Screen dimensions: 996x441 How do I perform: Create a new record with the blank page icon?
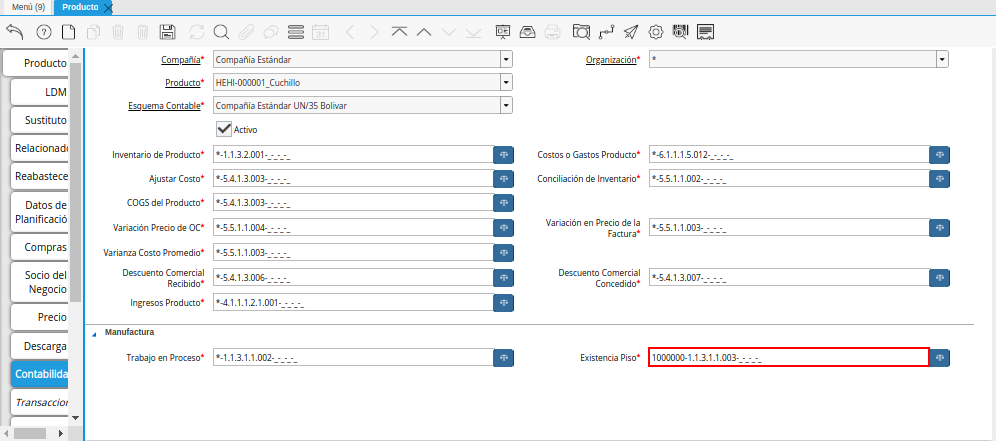[x=68, y=32]
